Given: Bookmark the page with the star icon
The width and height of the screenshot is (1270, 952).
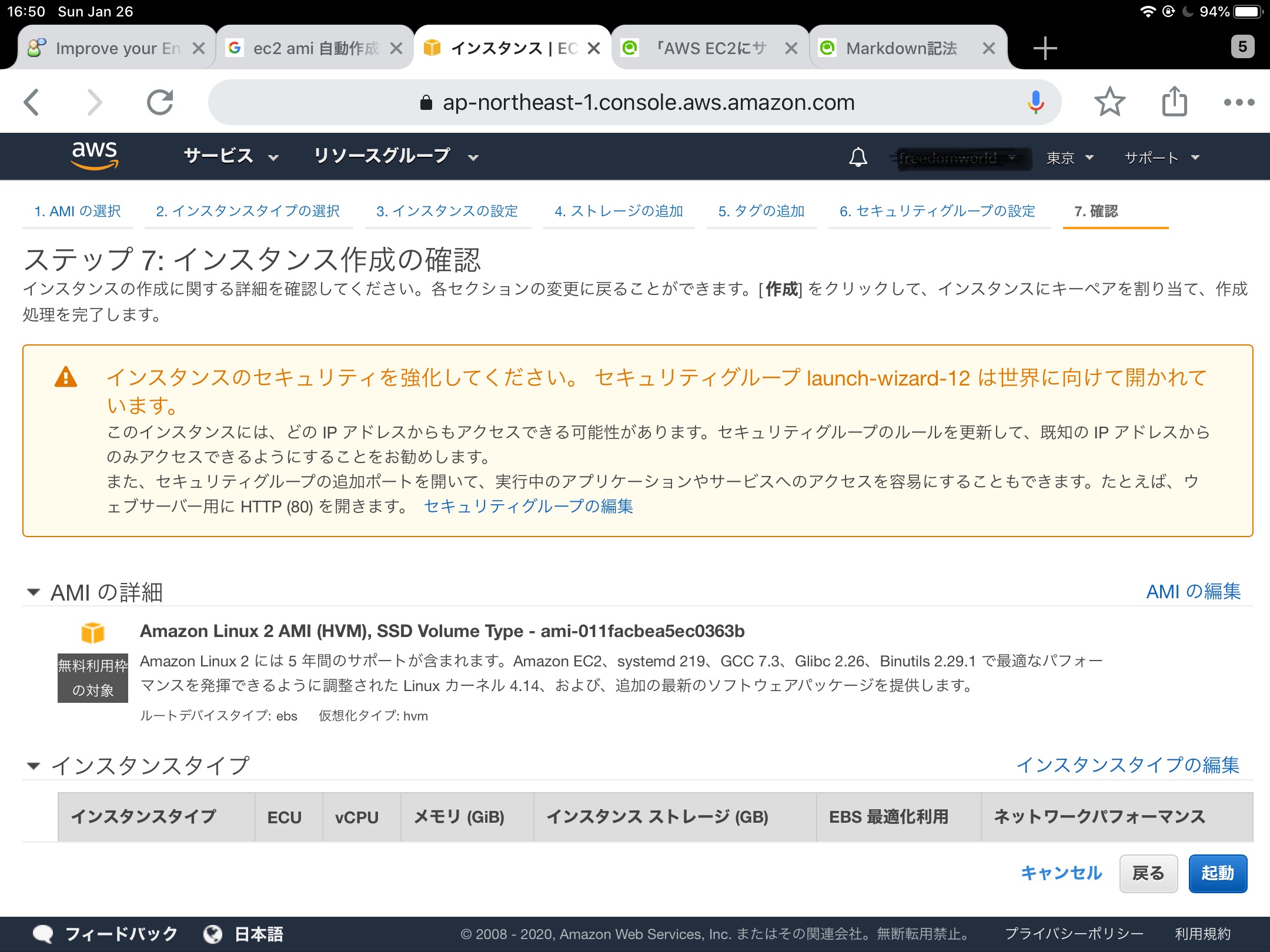Looking at the screenshot, I should (x=1109, y=102).
